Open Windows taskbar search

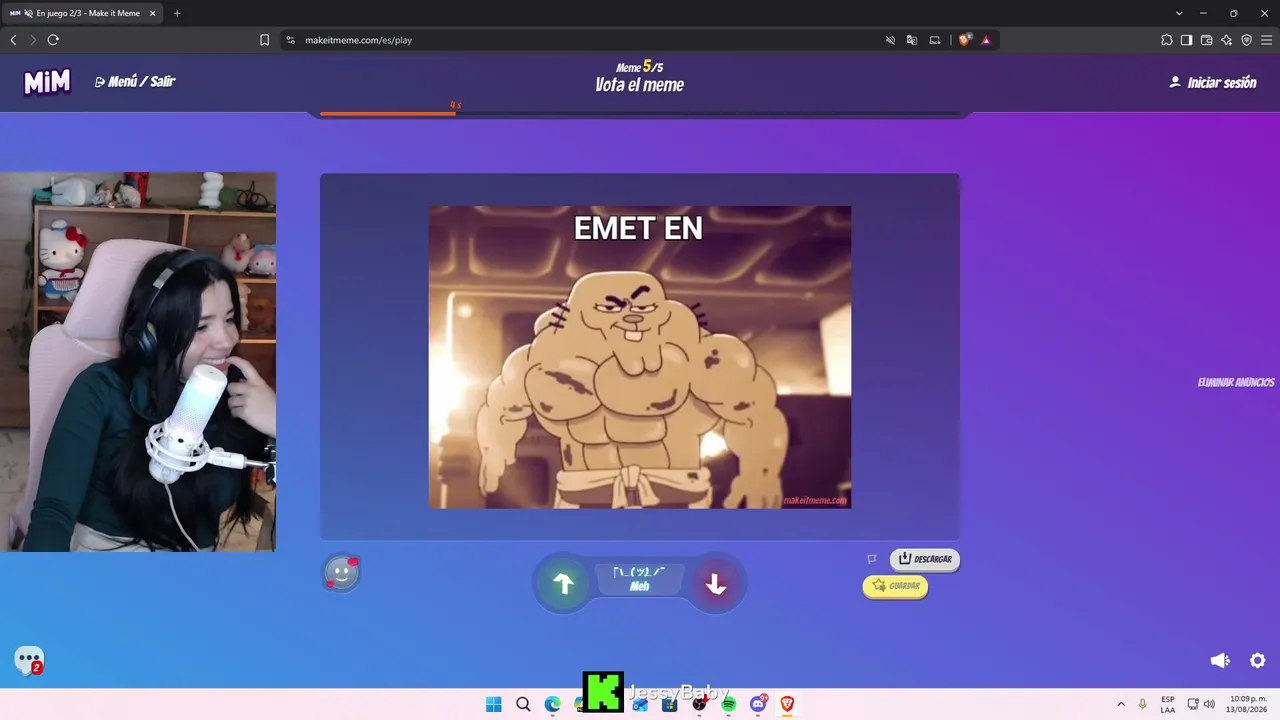523,704
